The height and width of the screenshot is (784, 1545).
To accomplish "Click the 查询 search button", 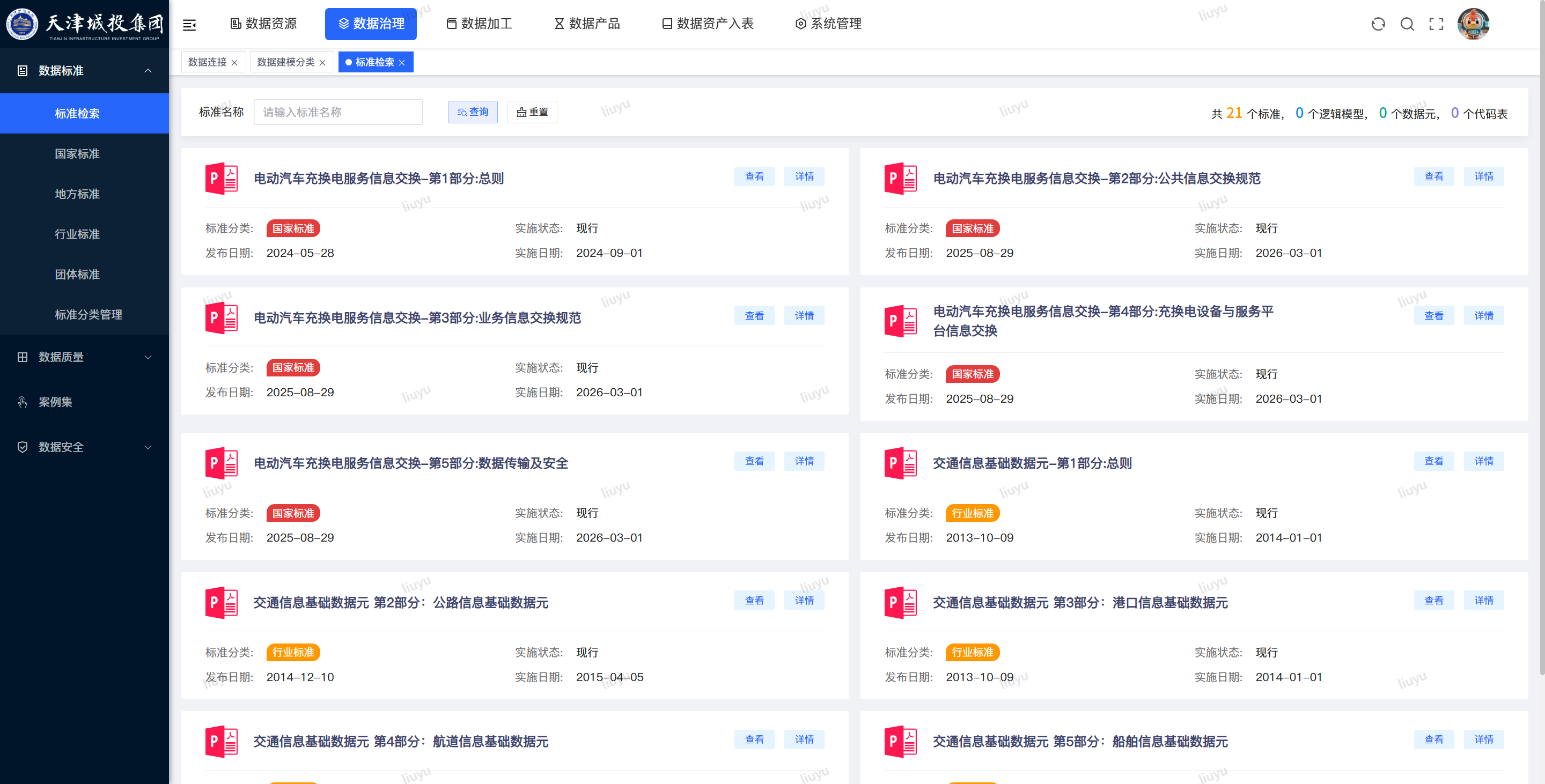I will point(473,112).
